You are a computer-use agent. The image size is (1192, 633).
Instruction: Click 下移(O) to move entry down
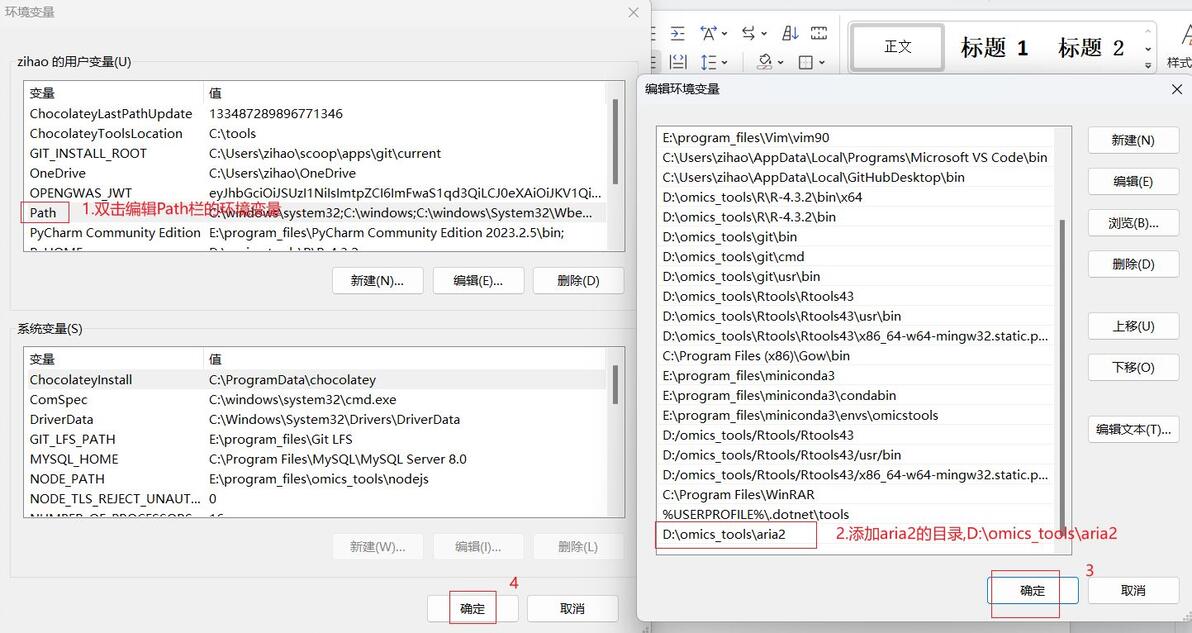click(1133, 368)
